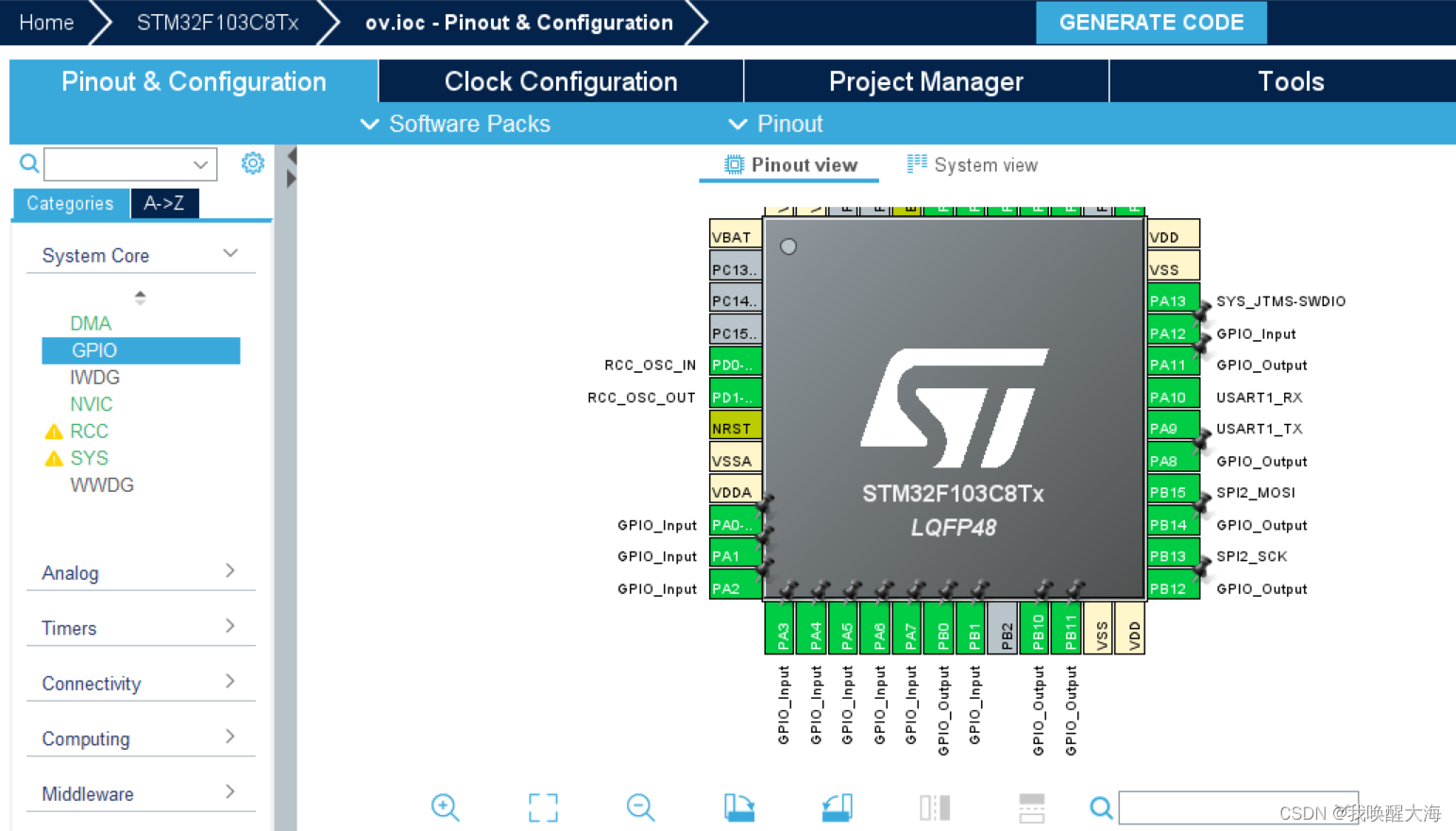Click the pin search magnifier icon
The width and height of the screenshot is (1456, 831).
tap(1101, 807)
